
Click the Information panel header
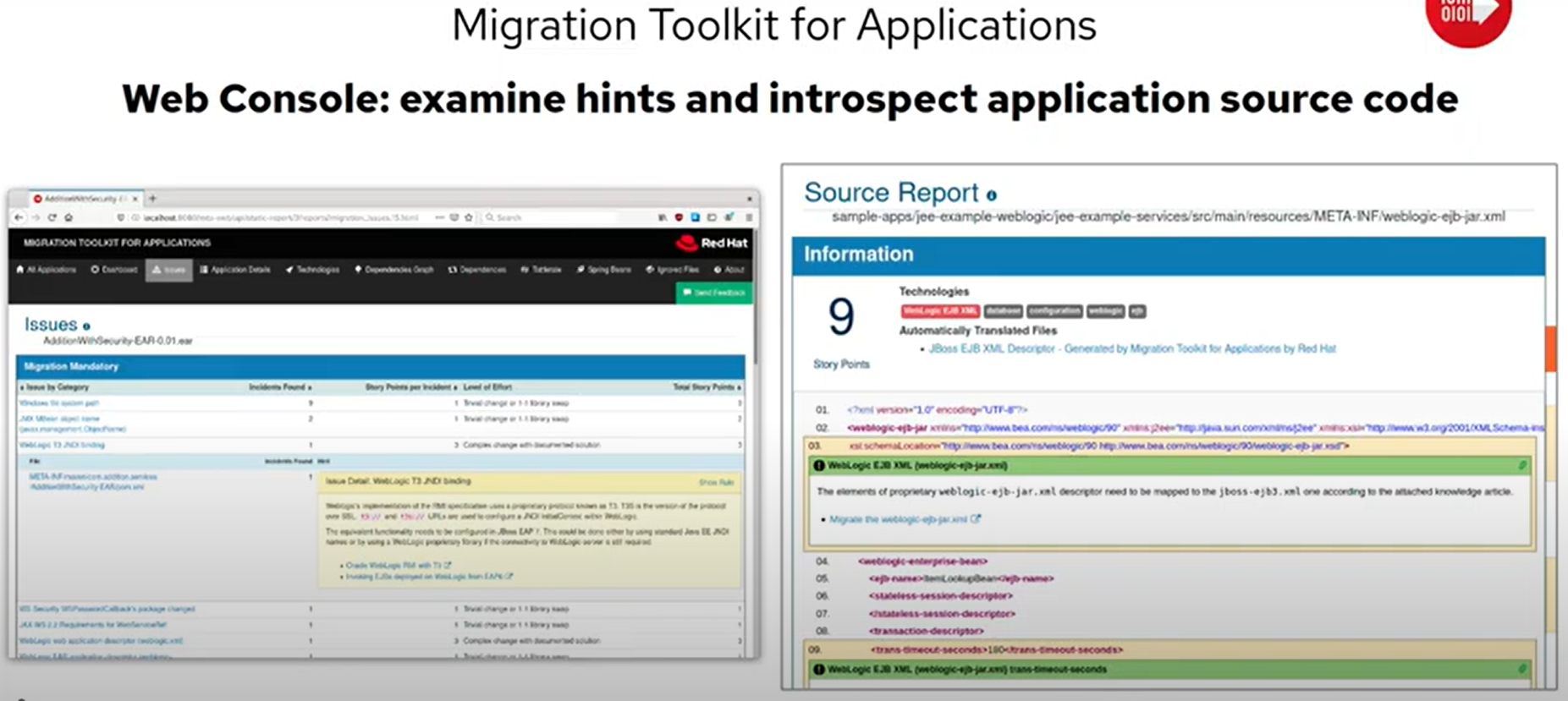coord(1169,255)
